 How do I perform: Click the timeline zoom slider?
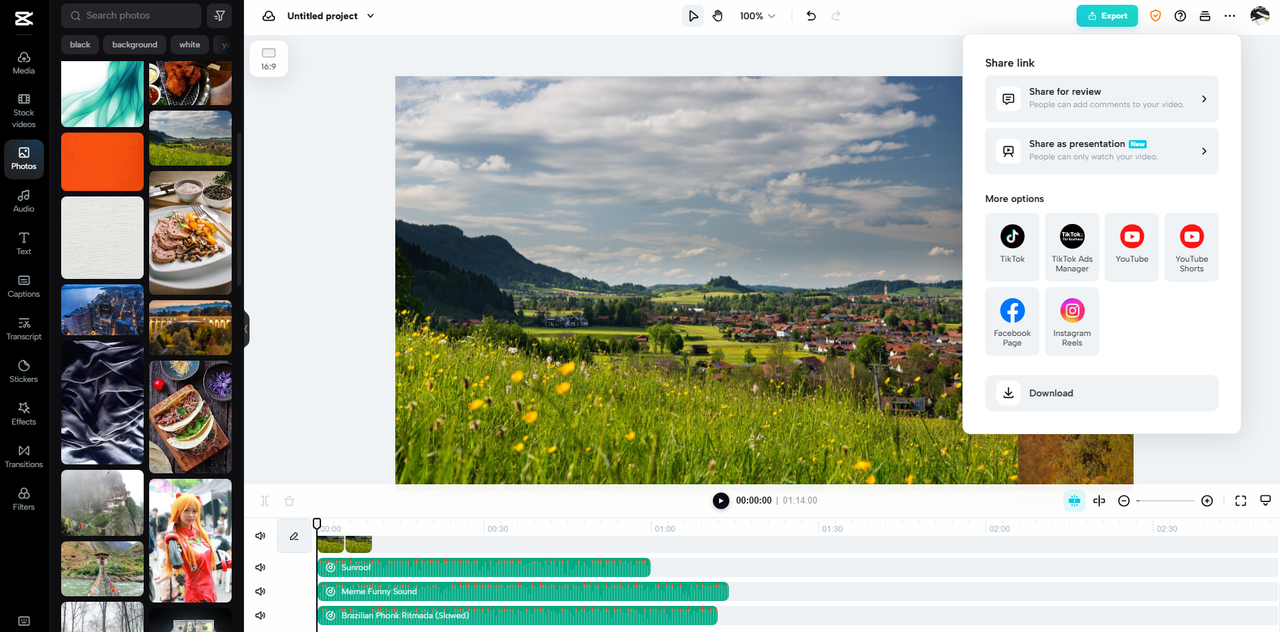(1165, 501)
